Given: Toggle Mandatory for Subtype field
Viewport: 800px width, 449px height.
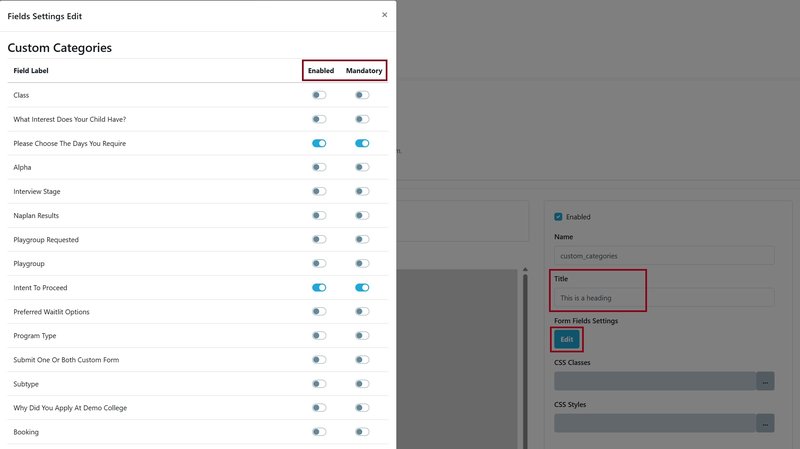Looking at the screenshot, I should 362,384.
